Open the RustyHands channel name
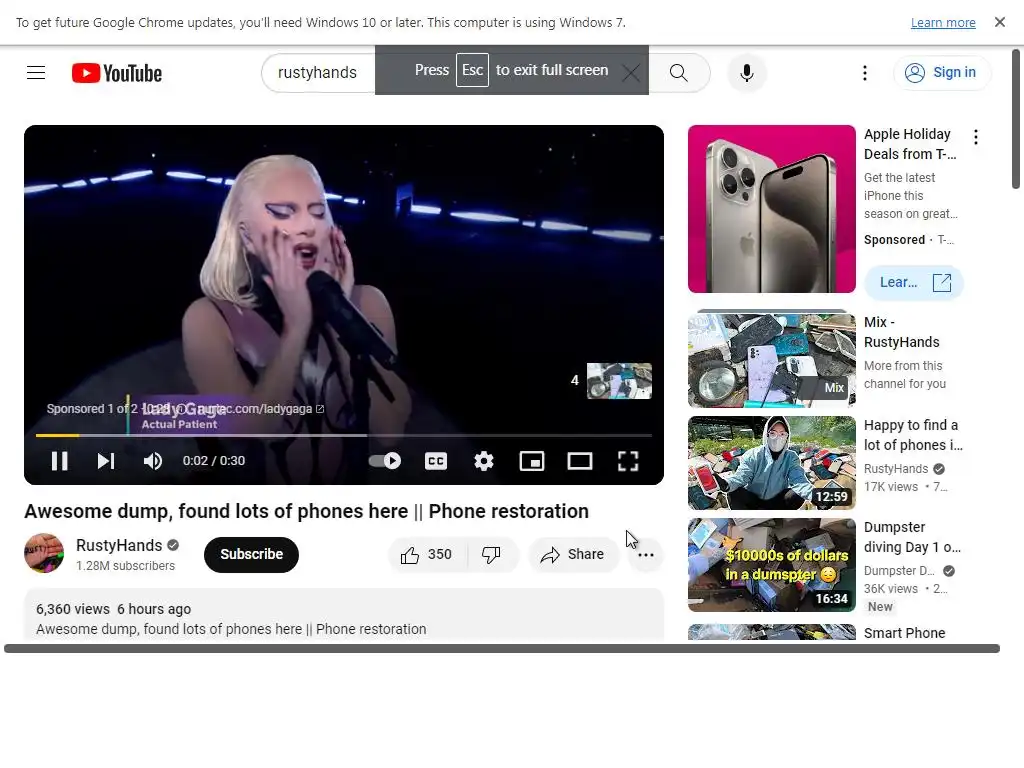 (119, 545)
